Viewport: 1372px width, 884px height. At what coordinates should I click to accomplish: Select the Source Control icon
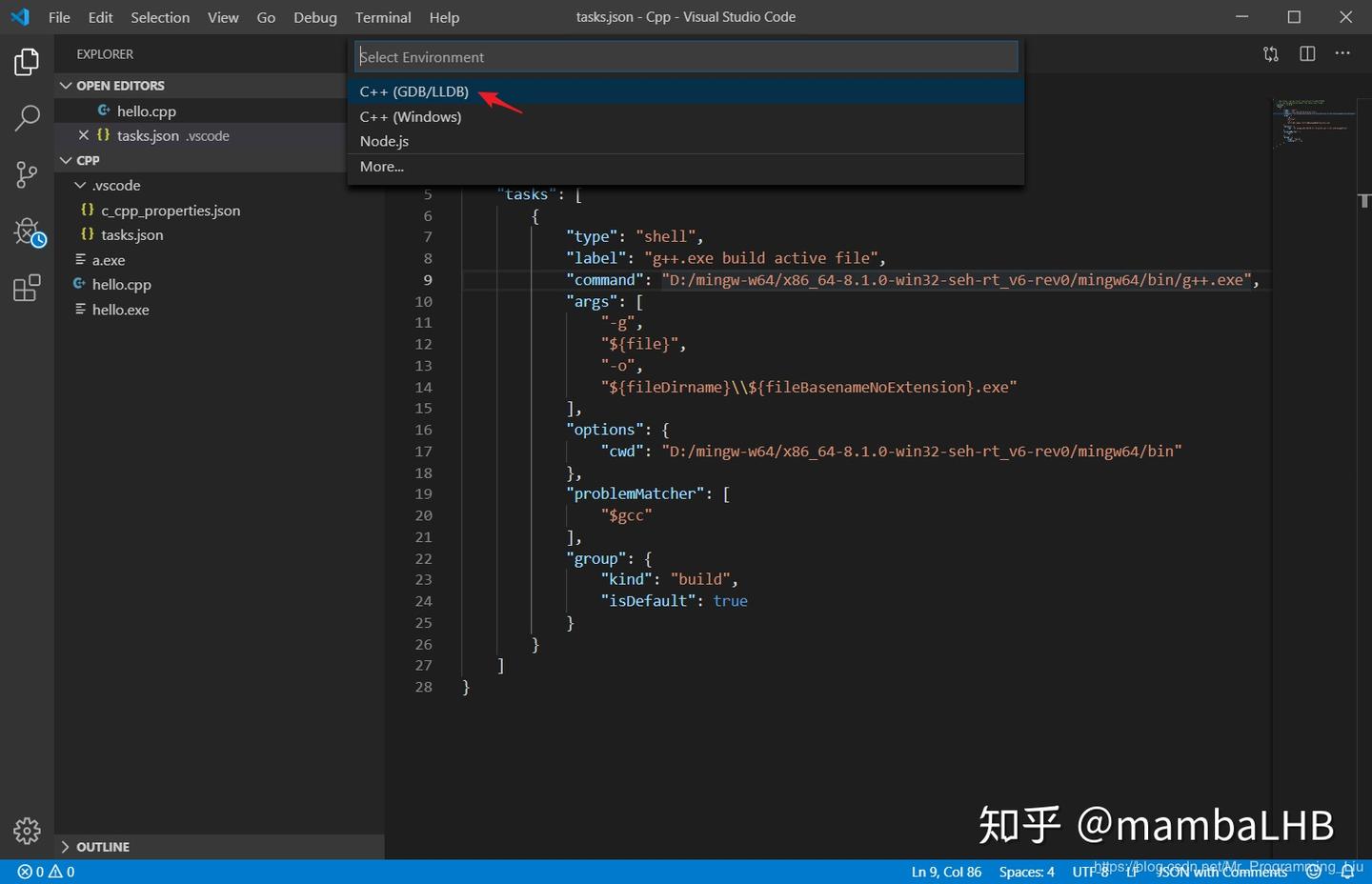26,174
